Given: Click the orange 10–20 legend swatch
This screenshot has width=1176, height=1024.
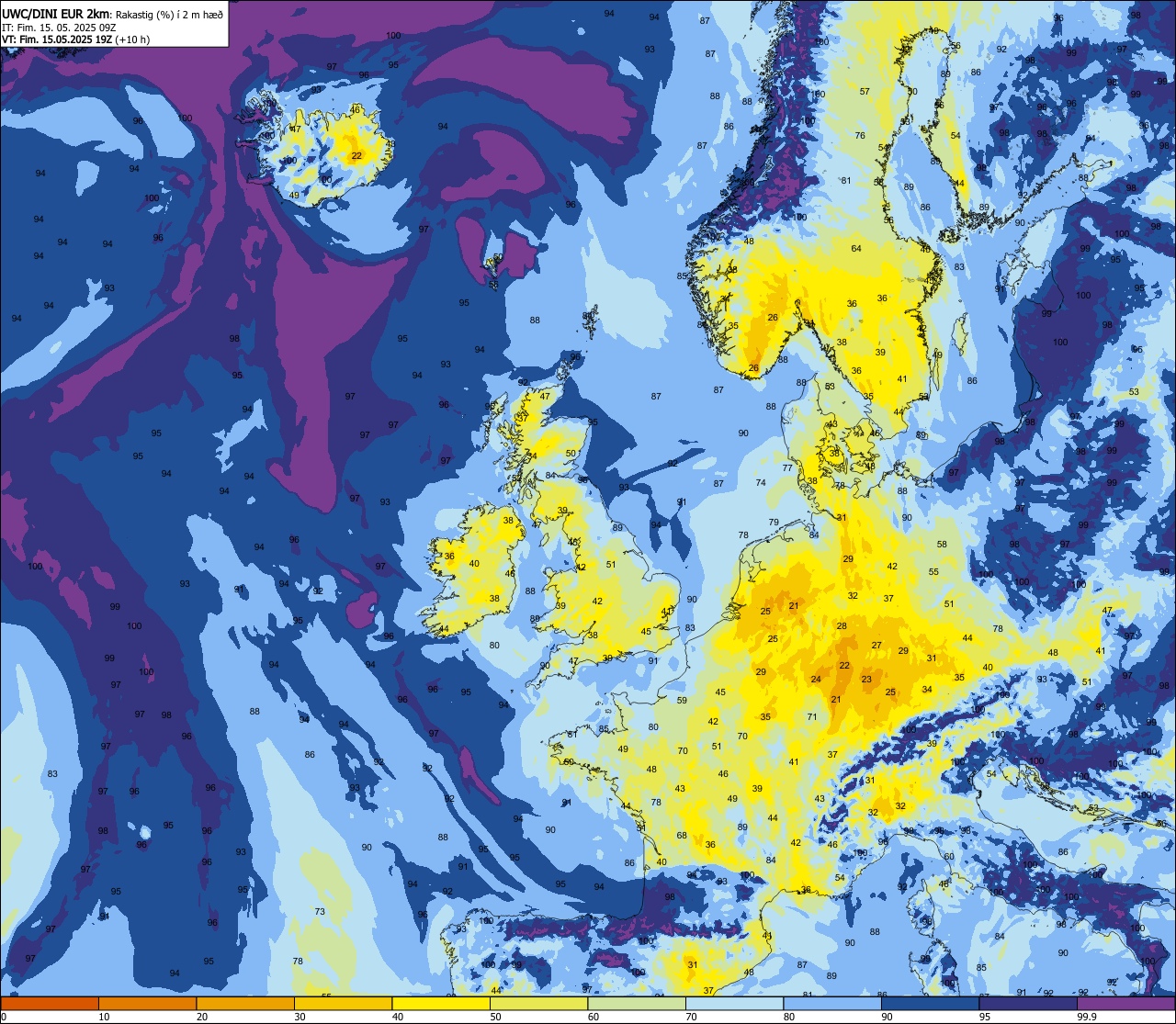Looking at the screenshot, I should click(x=147, y=1003).
